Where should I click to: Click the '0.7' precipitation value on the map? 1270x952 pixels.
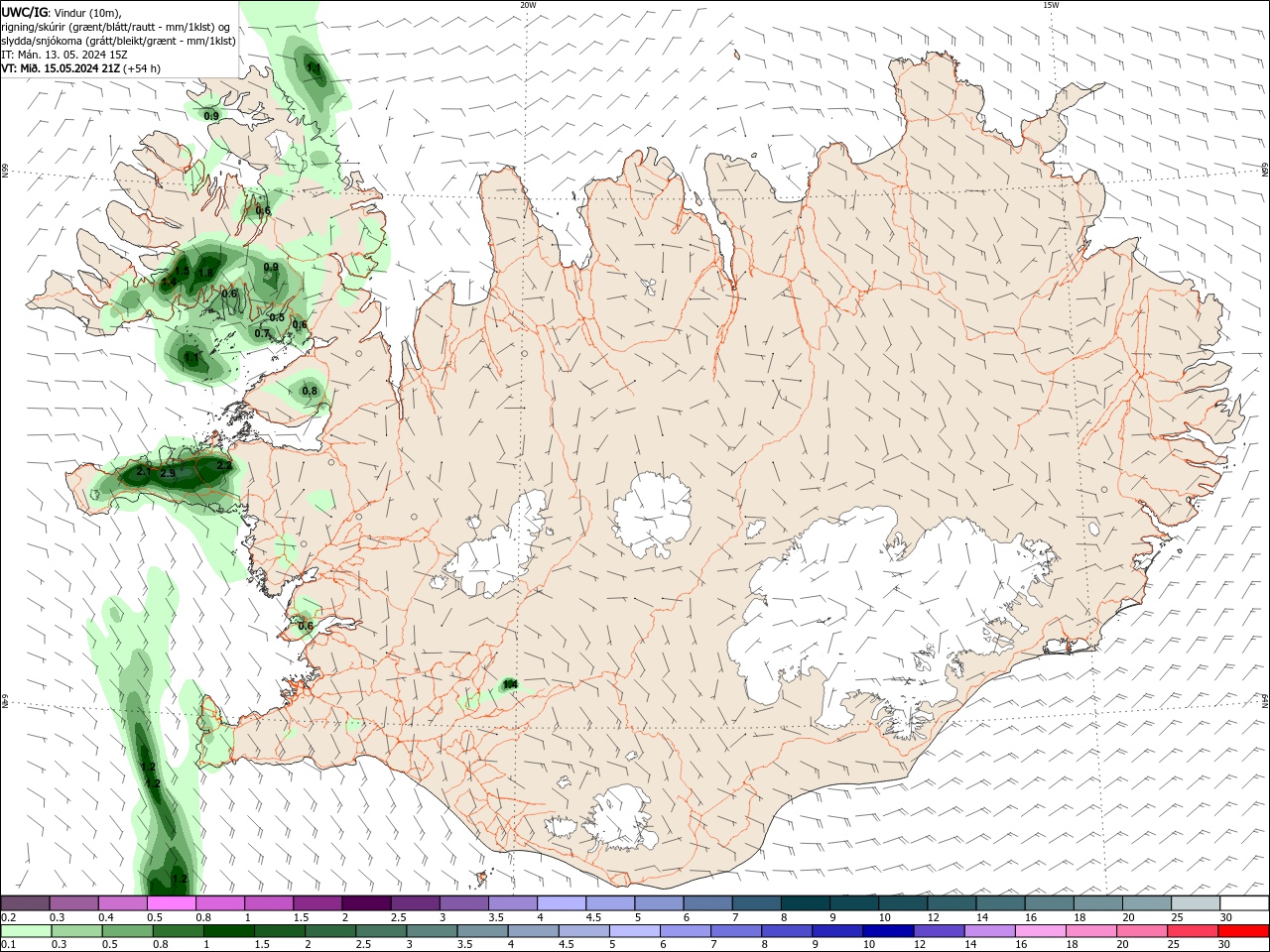click(262, 333)
